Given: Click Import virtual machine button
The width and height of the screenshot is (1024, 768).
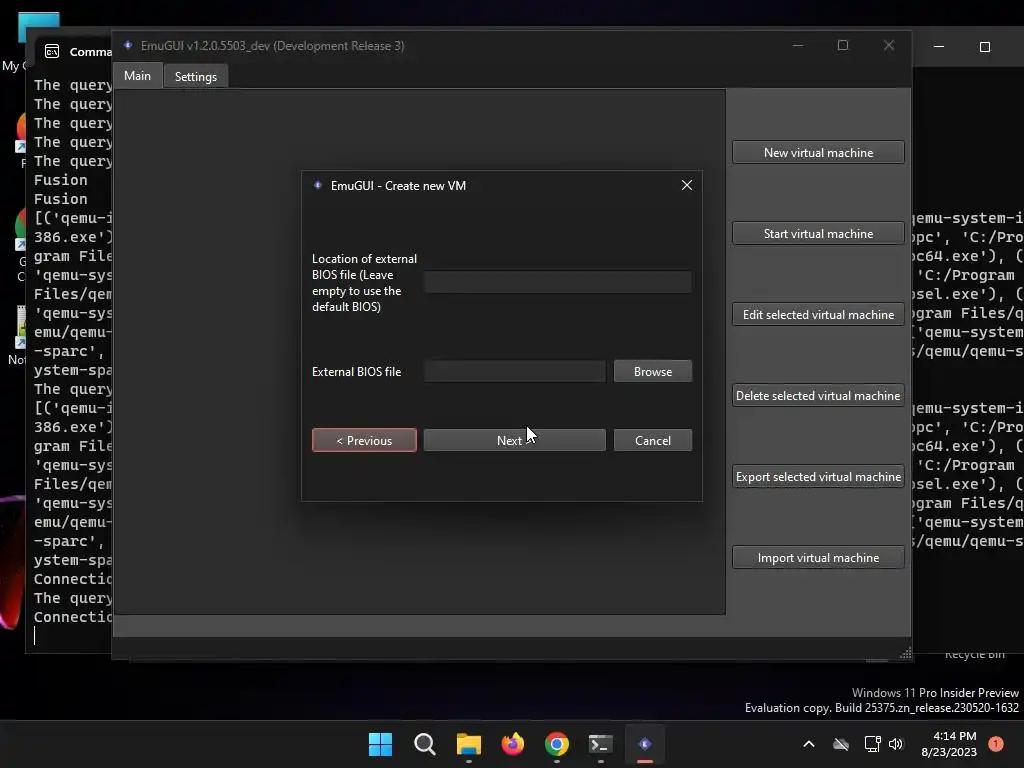Looking at the screenshot, I should click(x=818, y=557).
